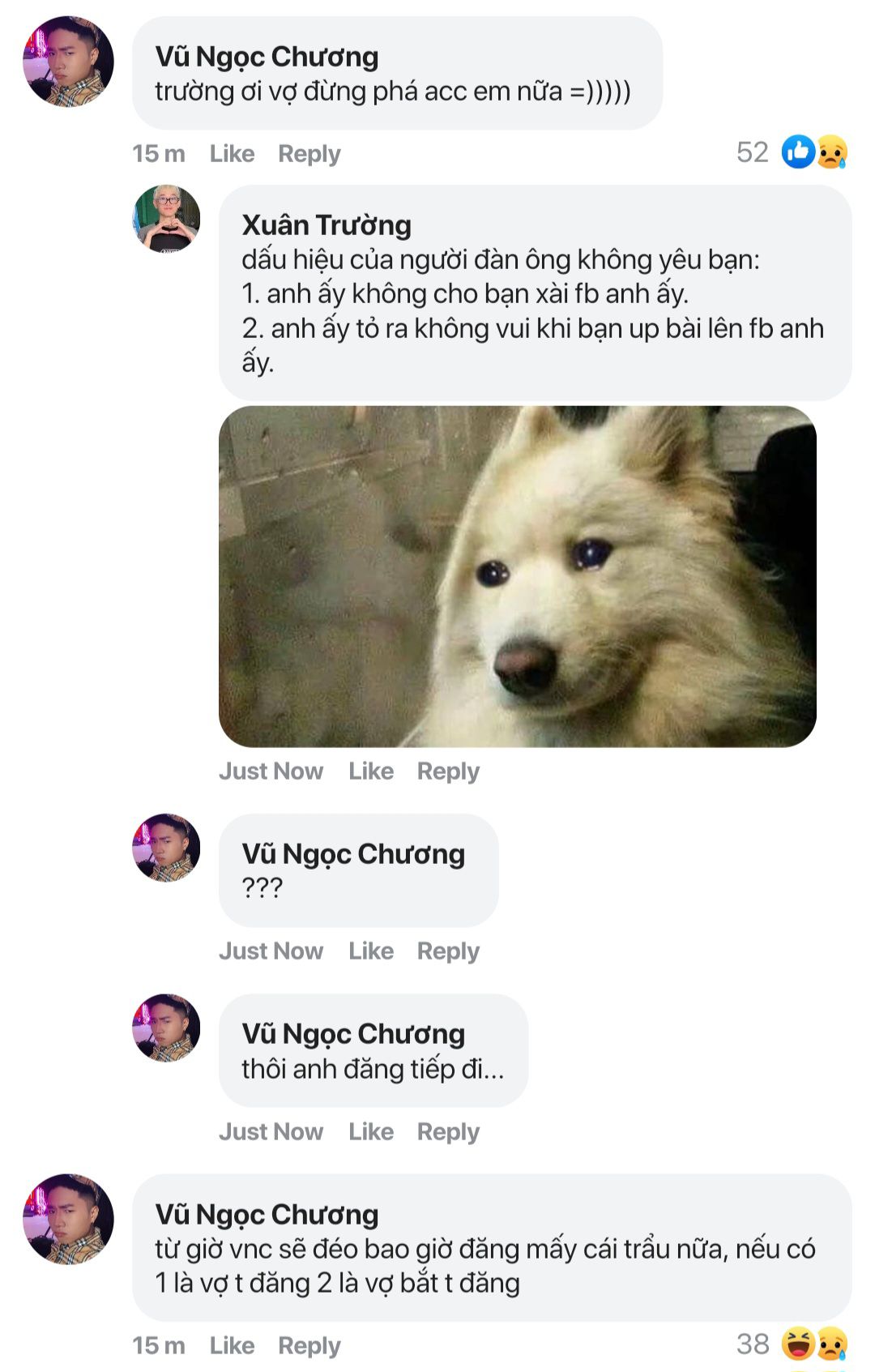Image resolution: width=875 pixels, height=1372 pixels.
Task: Like Xuân Trường's dog image reply
Action: (x=371, y=771)
